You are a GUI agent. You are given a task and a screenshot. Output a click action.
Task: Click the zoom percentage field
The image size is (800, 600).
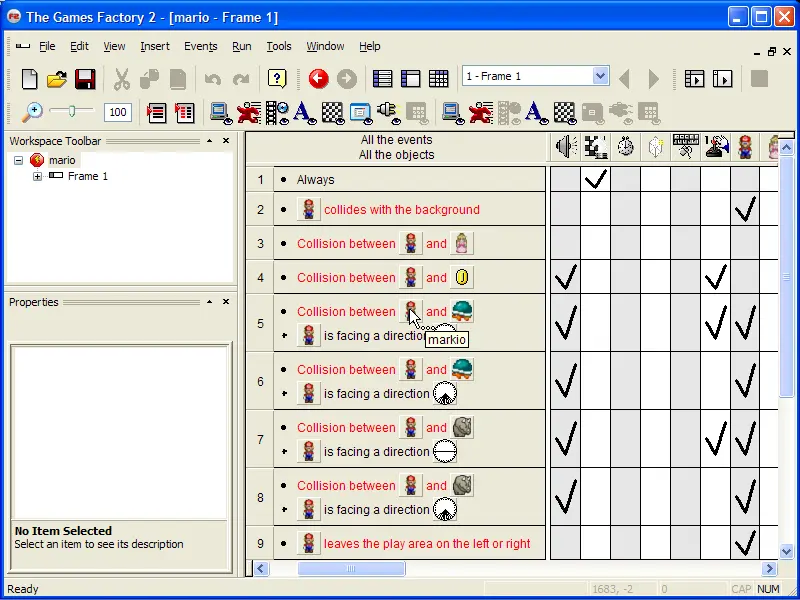(118, 112)
